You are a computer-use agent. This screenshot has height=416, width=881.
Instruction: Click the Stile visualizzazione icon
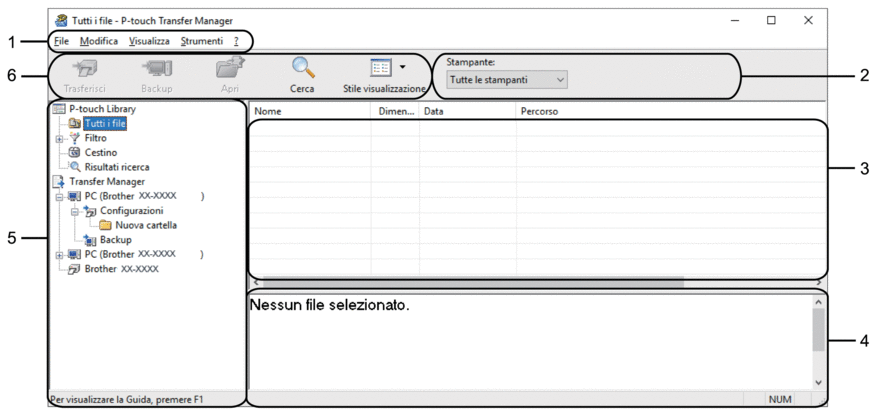(380, 69)
